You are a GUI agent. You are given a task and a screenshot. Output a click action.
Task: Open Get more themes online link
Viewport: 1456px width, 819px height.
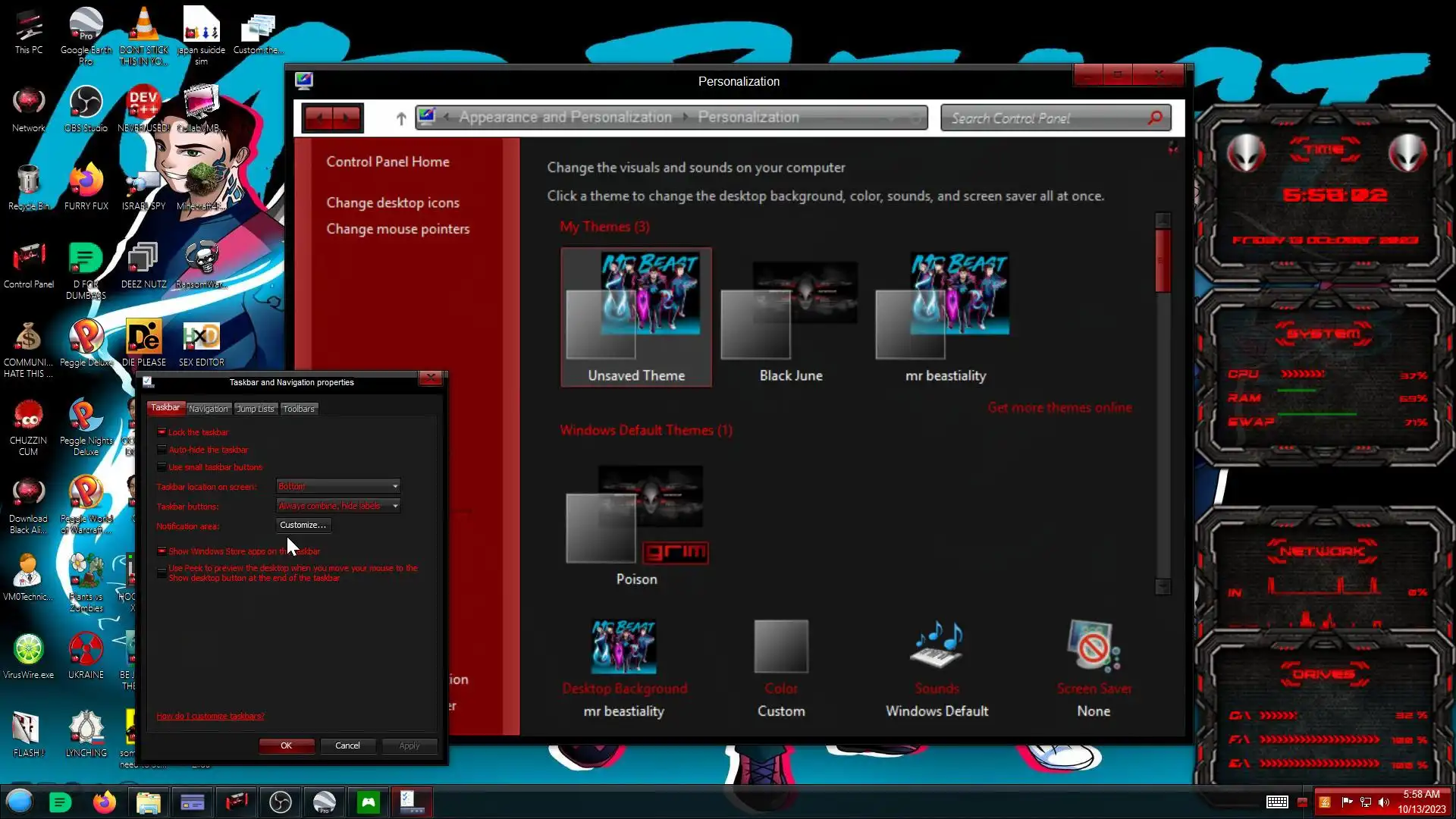tap(1059, 408)
